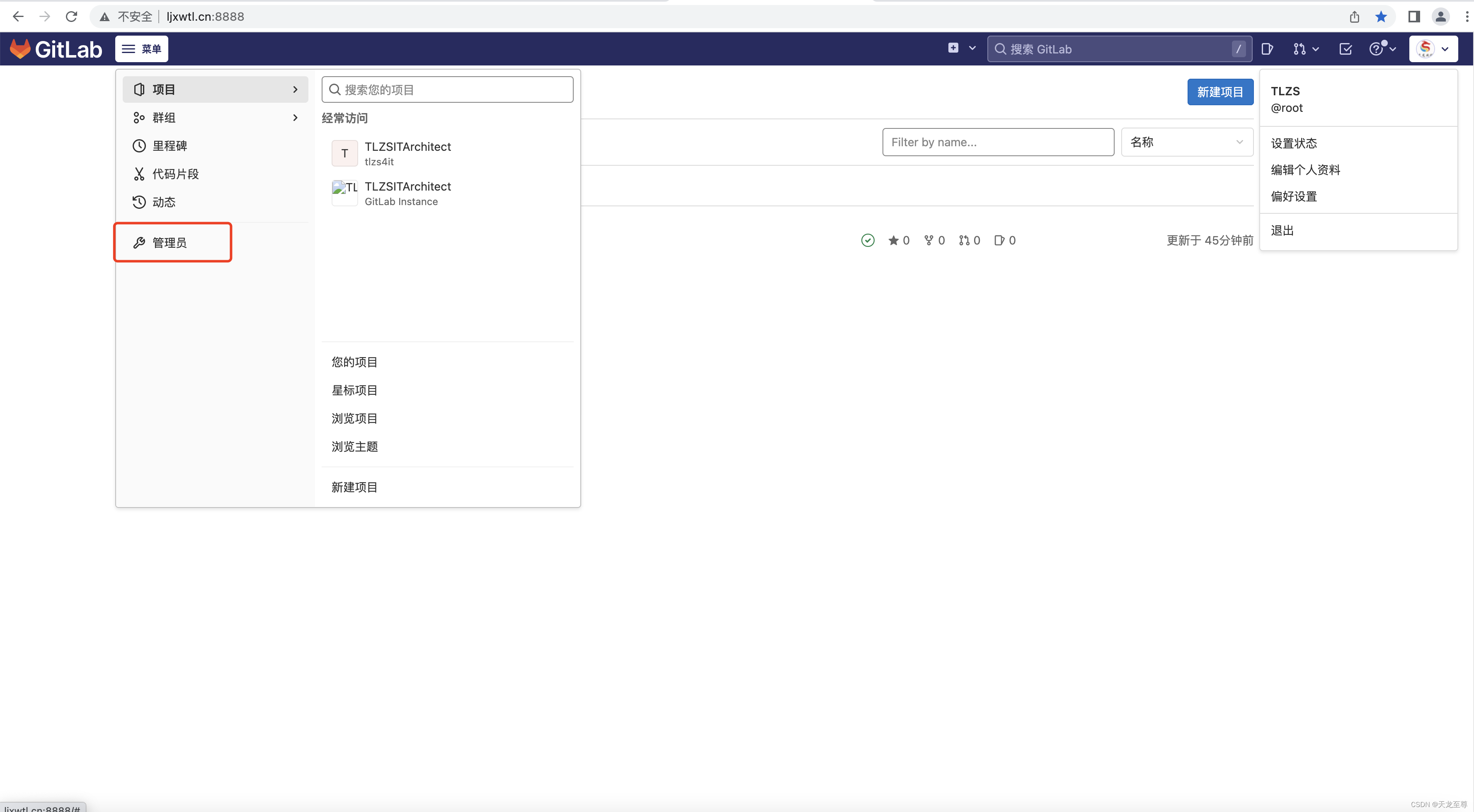Click the merge requests count icon
The image size is (1474, 812).
(x=964, y=240)
